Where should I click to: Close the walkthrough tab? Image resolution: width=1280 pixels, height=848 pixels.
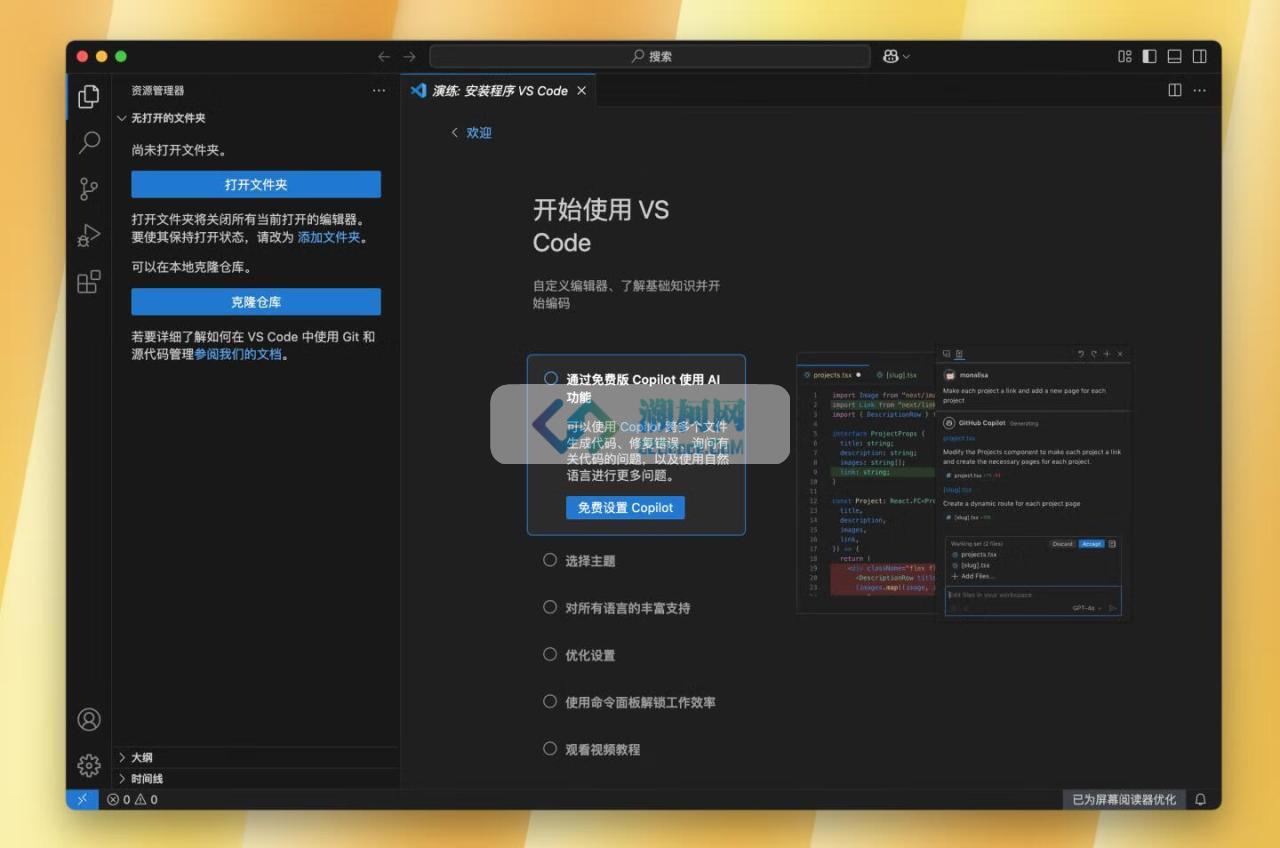pyautogui.click(x=581, y=90)
